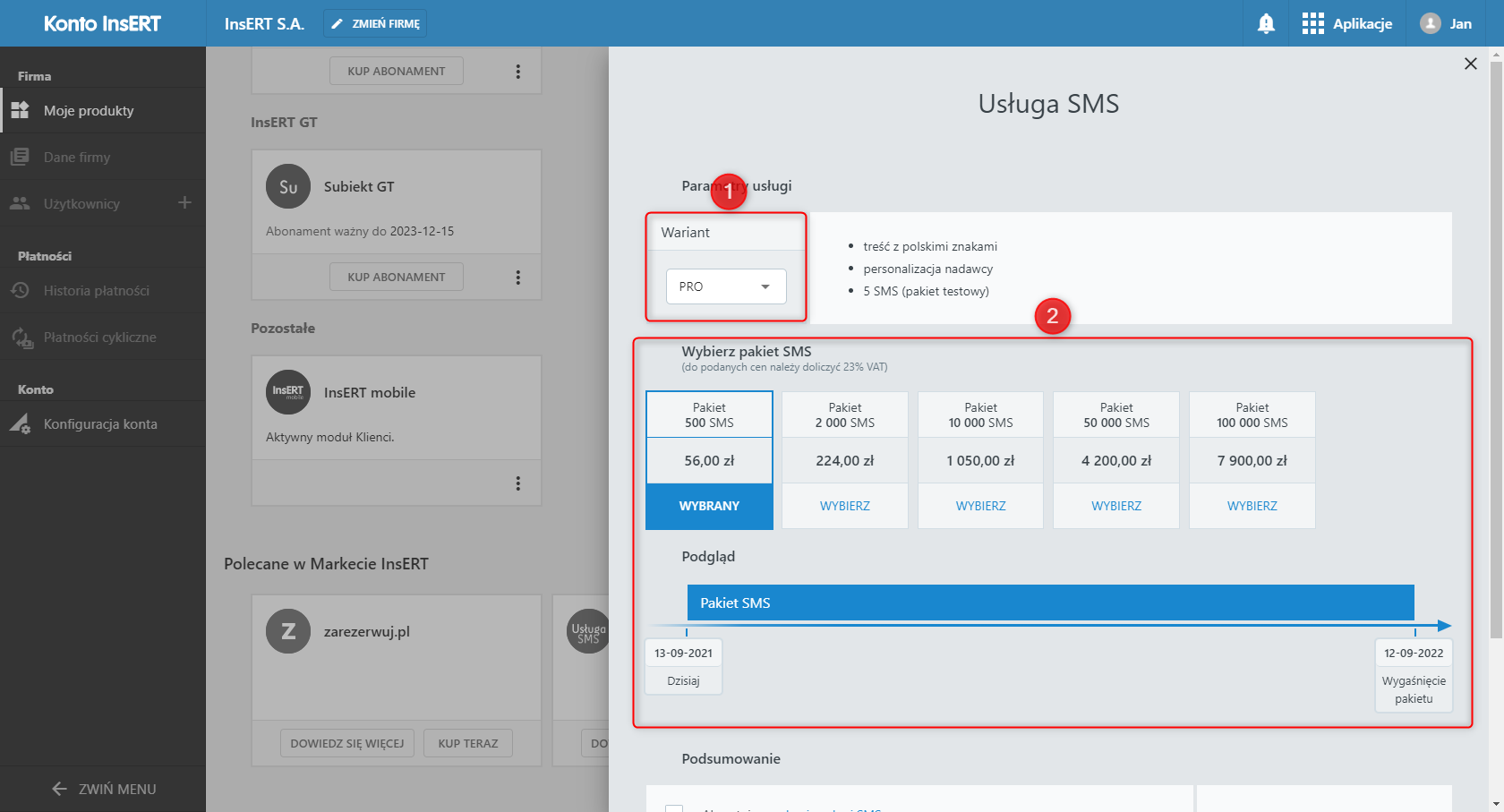This screenshot has width=1504, height=812.
Task: Click the scrollbar down arrow
Action: [x=1496, y=805]
